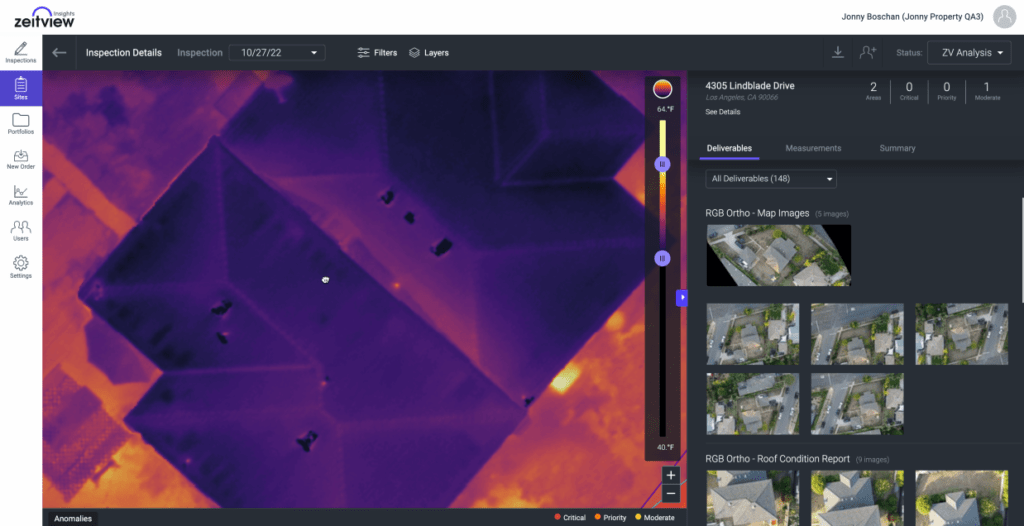The width and height of the screenshot is (1024, 526).
Task: Zoom in with the plus button
Action: (x=671, y=475)
